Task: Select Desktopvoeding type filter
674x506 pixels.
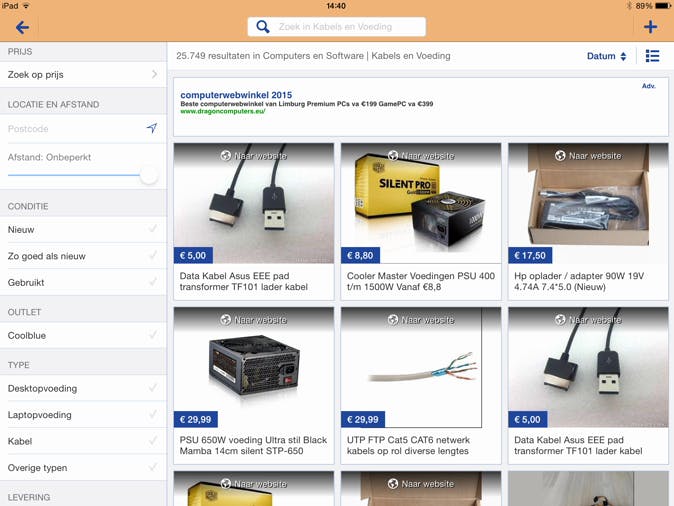Action: (83, 388)
